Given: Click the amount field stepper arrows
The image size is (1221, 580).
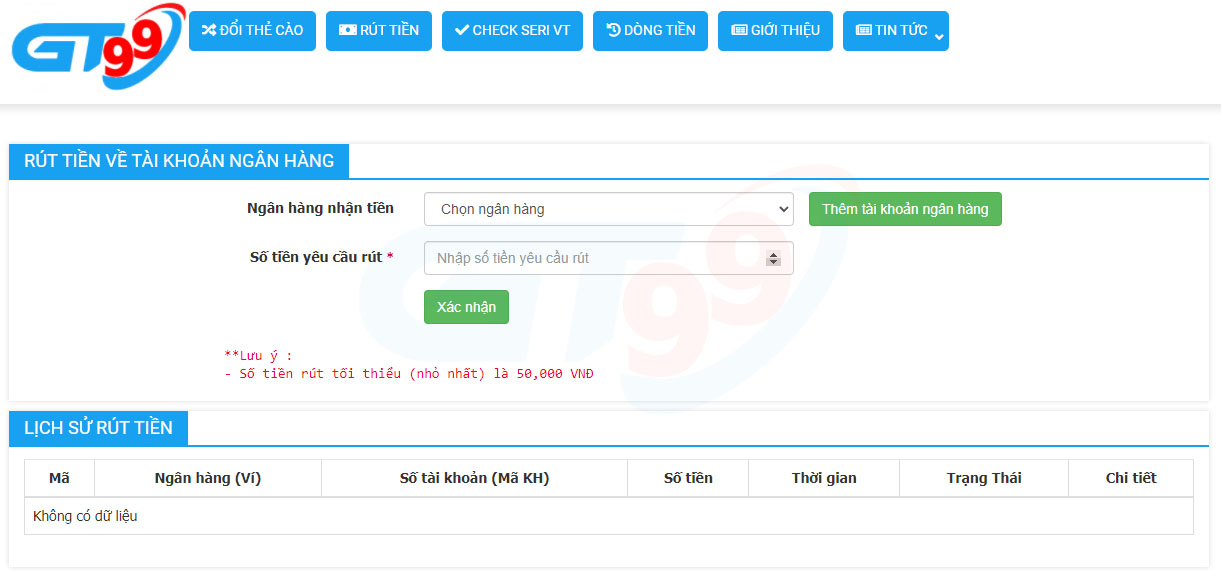Looking at the screenshot, I should click(x=773, y=258).
